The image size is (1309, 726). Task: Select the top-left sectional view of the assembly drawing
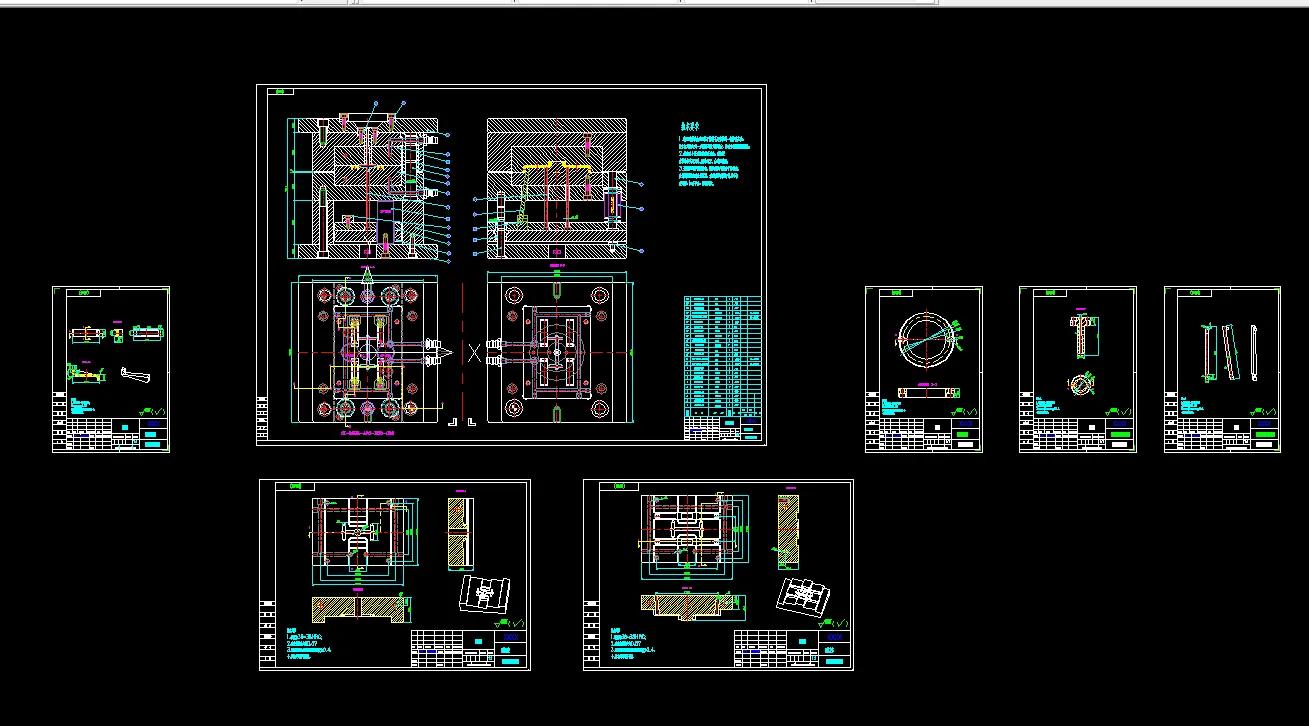(x=366, y=189)
